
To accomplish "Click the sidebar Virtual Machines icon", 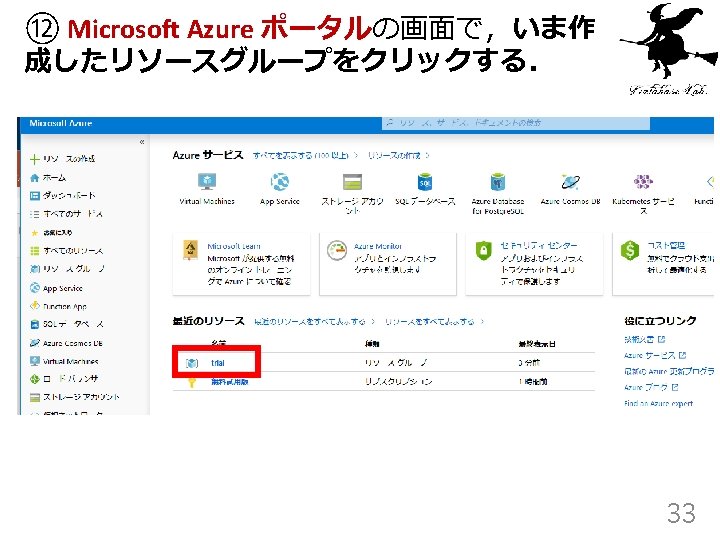I will pyautogui.click(x=34, y=361).
